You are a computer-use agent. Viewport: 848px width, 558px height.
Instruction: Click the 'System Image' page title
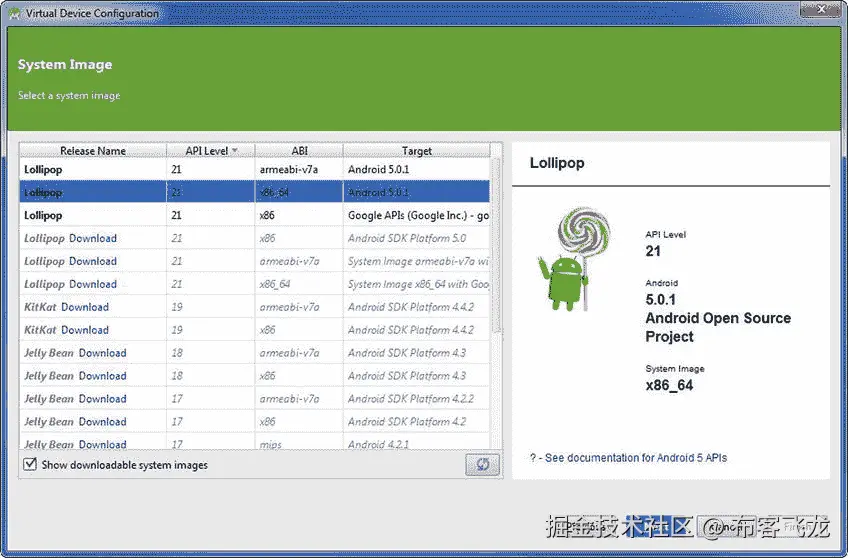coord(65,64)
